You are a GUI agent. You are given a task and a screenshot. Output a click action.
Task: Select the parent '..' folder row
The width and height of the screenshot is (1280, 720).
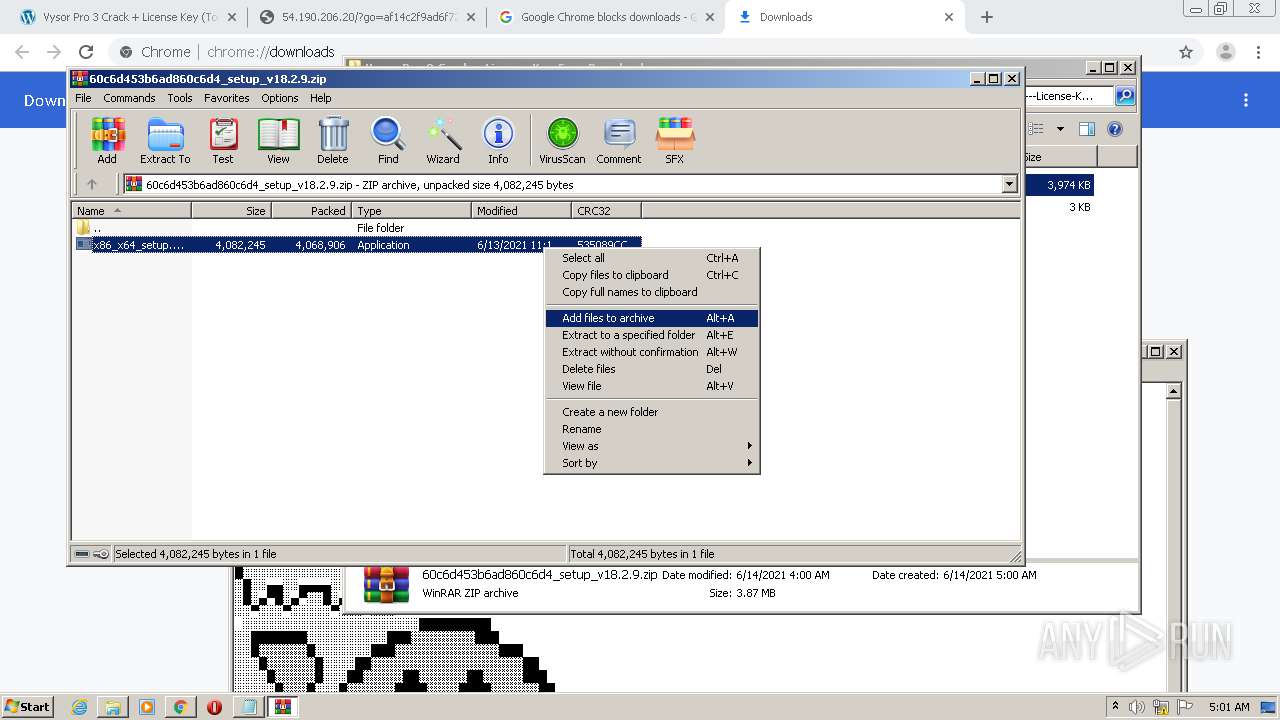358,228
